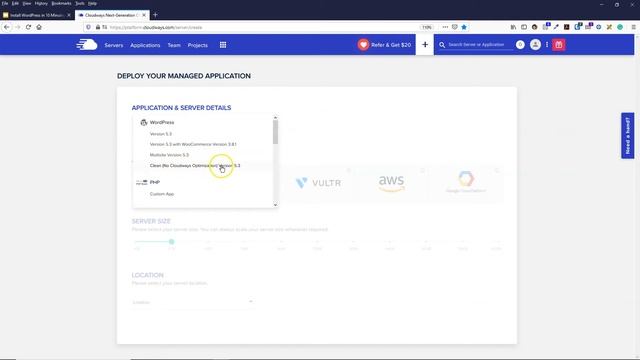This screenshot has height=360, width=640.
Task: Click the pocket shield icon in address bar
Action: [455, 27]
